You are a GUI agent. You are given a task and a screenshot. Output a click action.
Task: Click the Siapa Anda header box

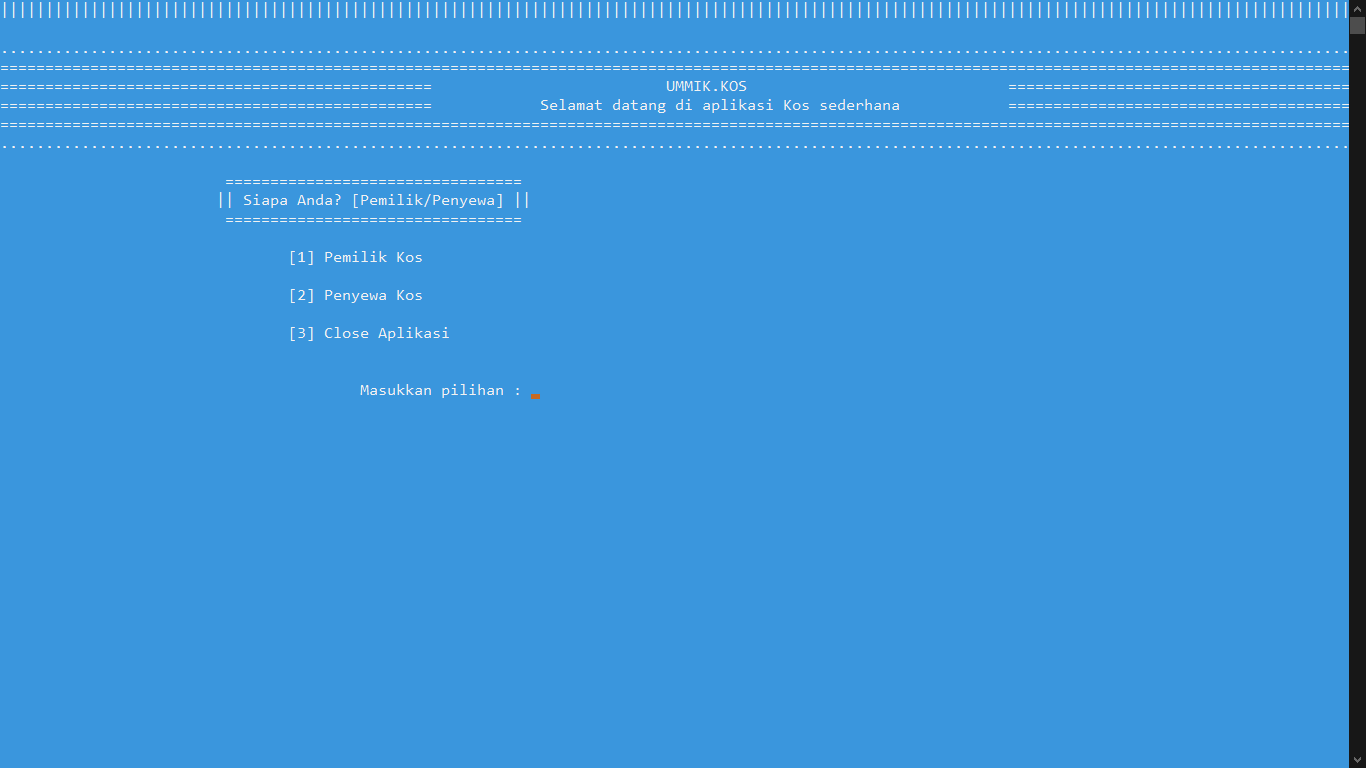(x=373, y=199)
